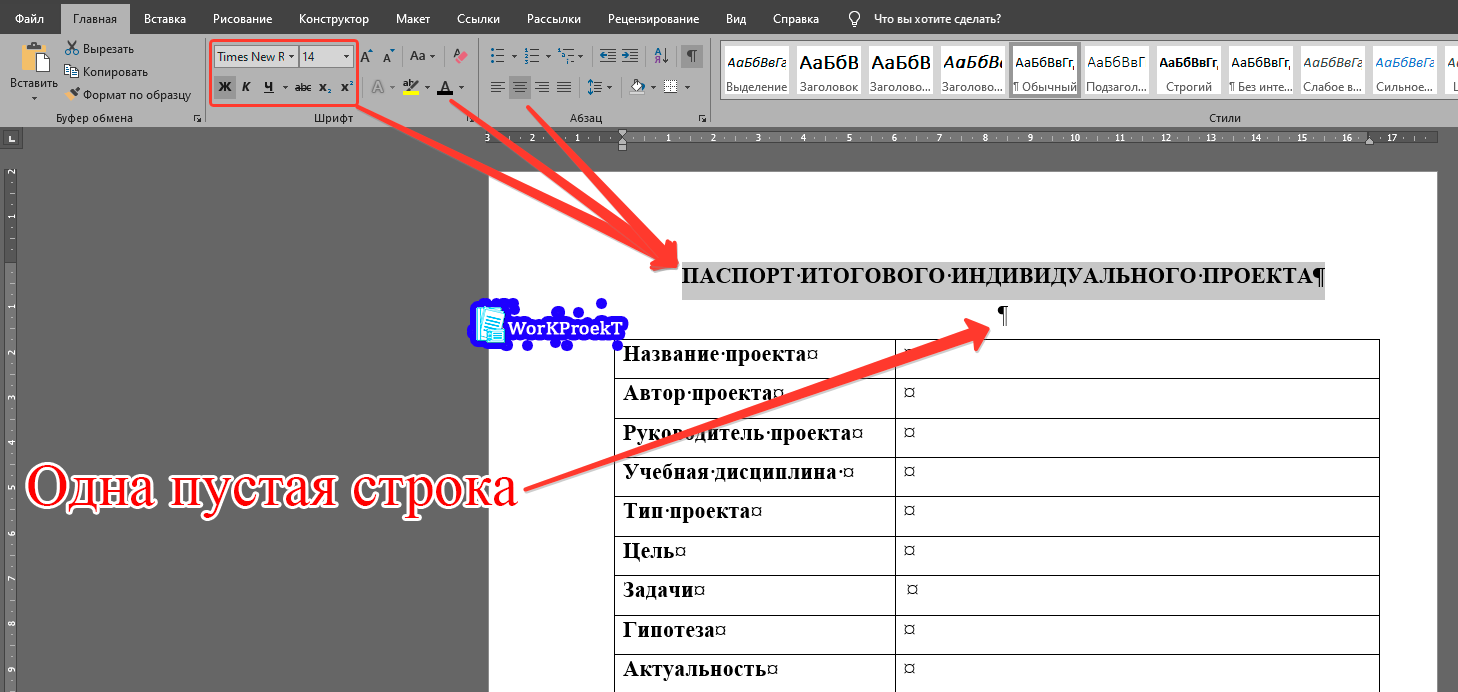Apply italic formatting via the К icon
1458x692 pixels.
tap(246, 88)
